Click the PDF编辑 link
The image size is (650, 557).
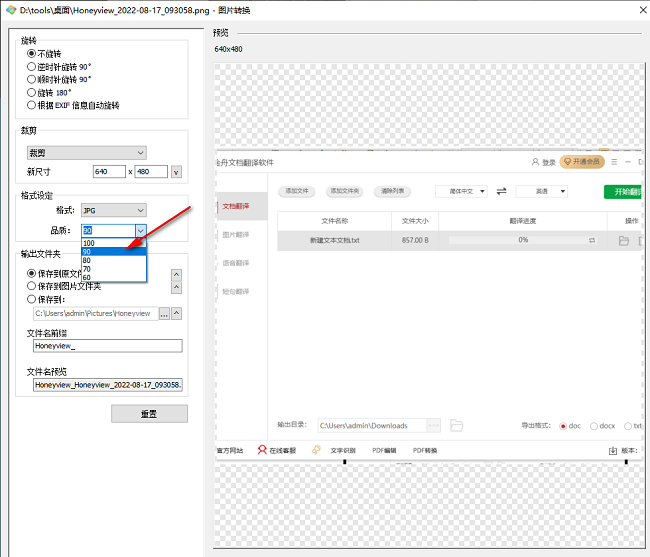(x=384, y=450)
